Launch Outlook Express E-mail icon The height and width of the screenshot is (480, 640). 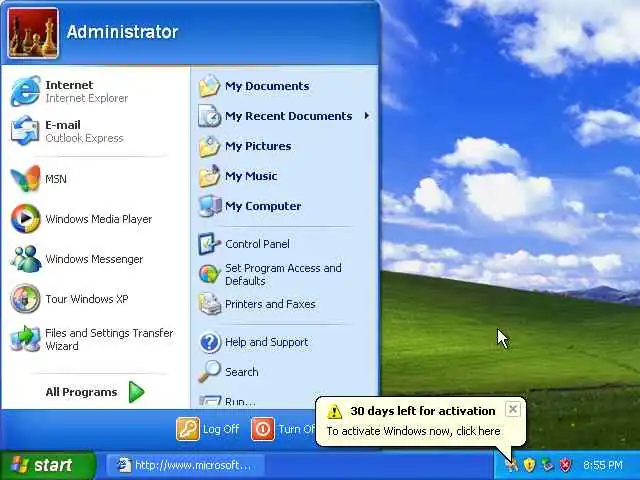25,131
